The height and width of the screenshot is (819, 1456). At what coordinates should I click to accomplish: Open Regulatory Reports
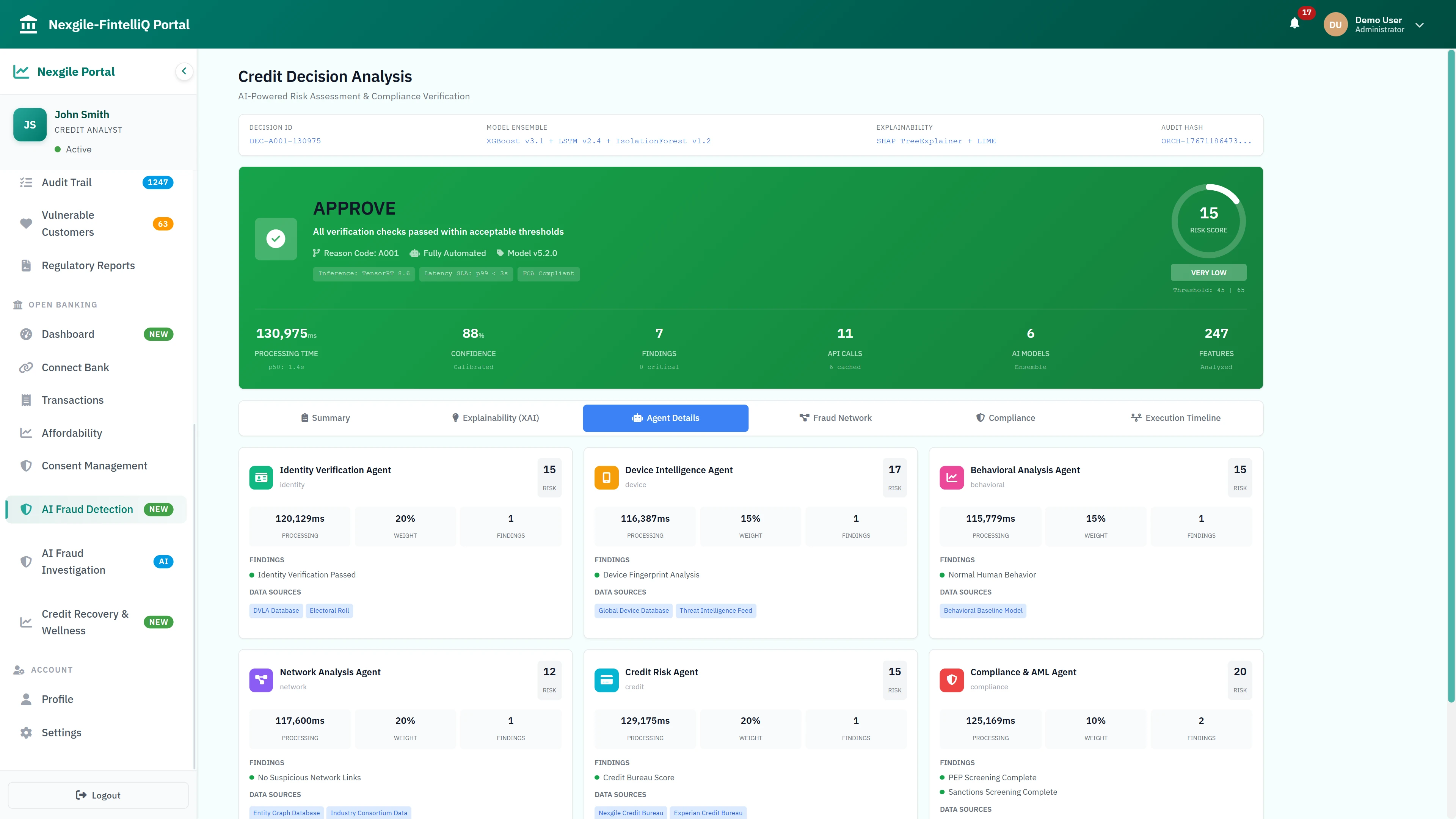(88, 265)
